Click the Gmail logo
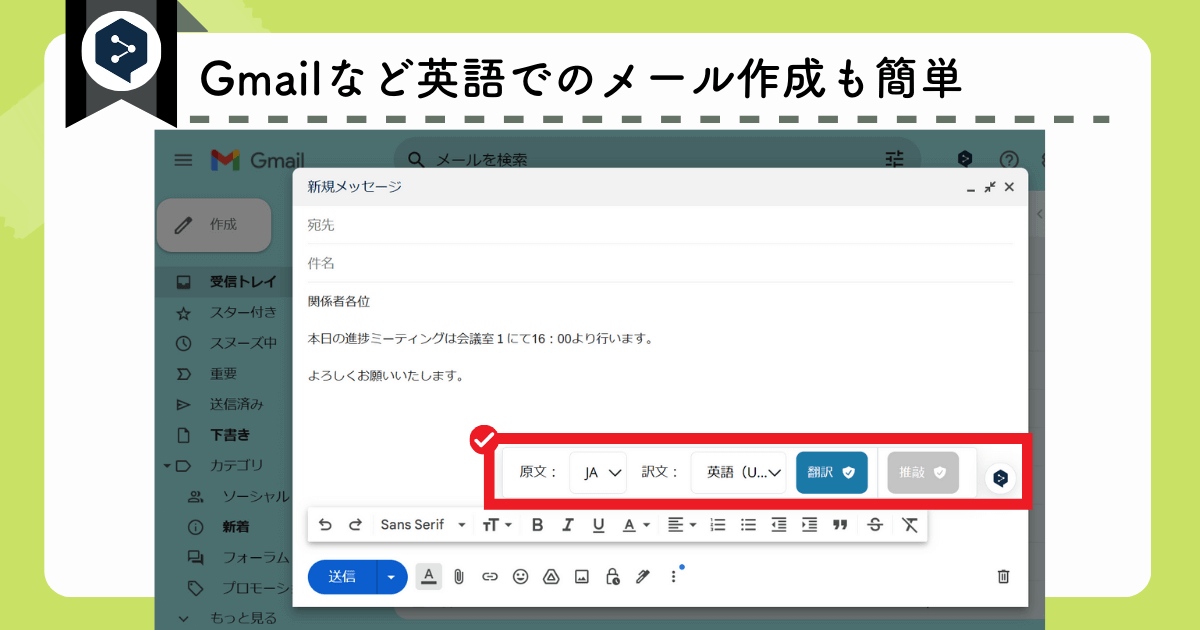Image resolution: width=1200 pixels, height=630 pixels. 257,160
